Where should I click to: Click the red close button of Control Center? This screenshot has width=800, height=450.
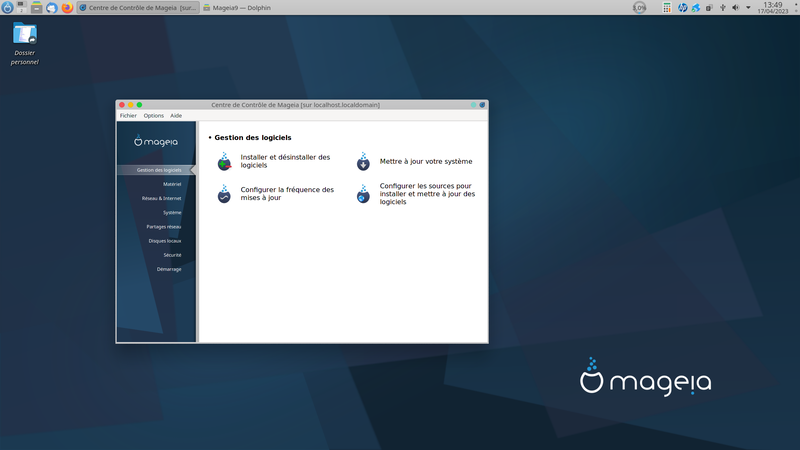point(122,105)
